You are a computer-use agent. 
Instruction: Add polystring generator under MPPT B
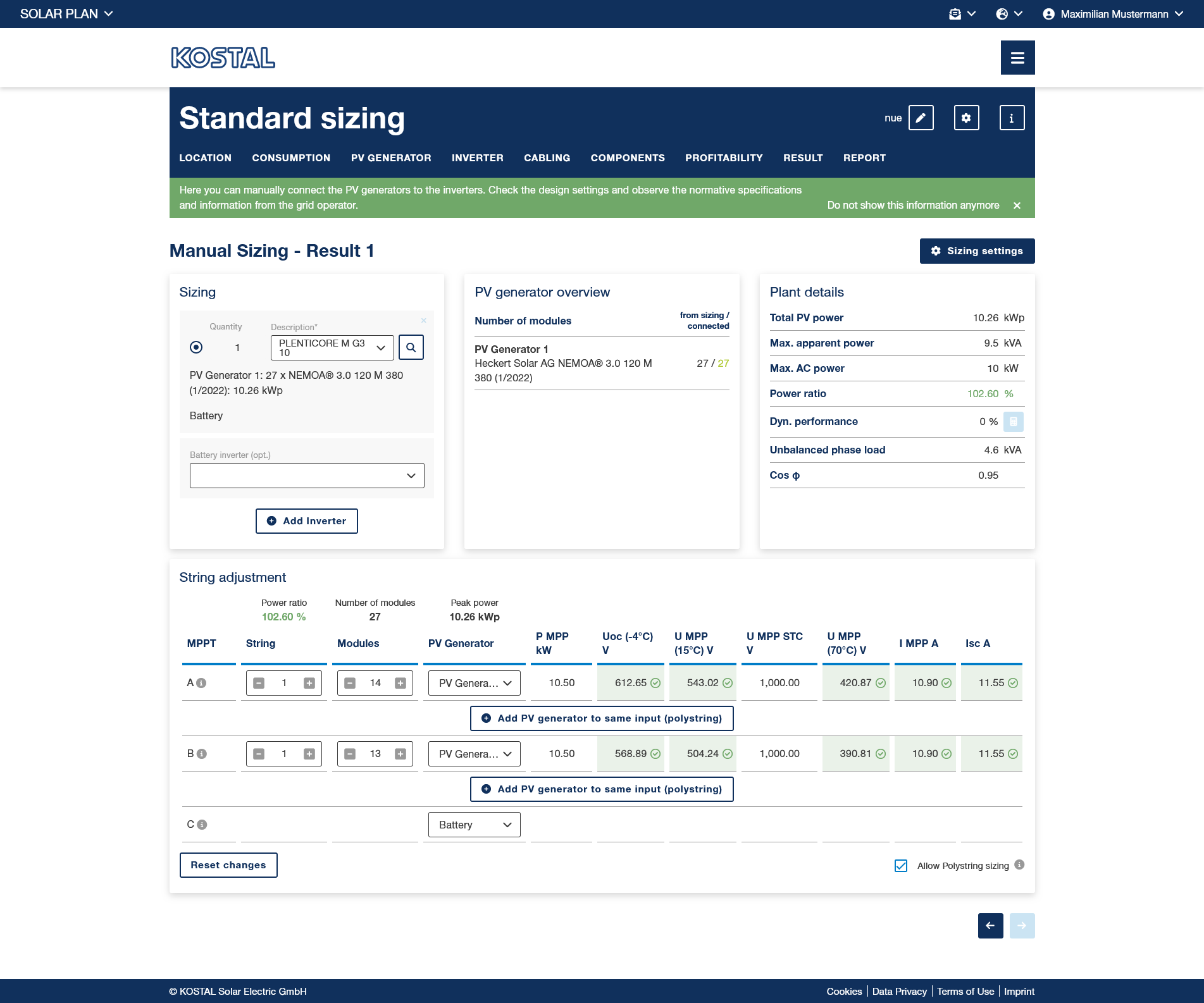click(602, 789)
